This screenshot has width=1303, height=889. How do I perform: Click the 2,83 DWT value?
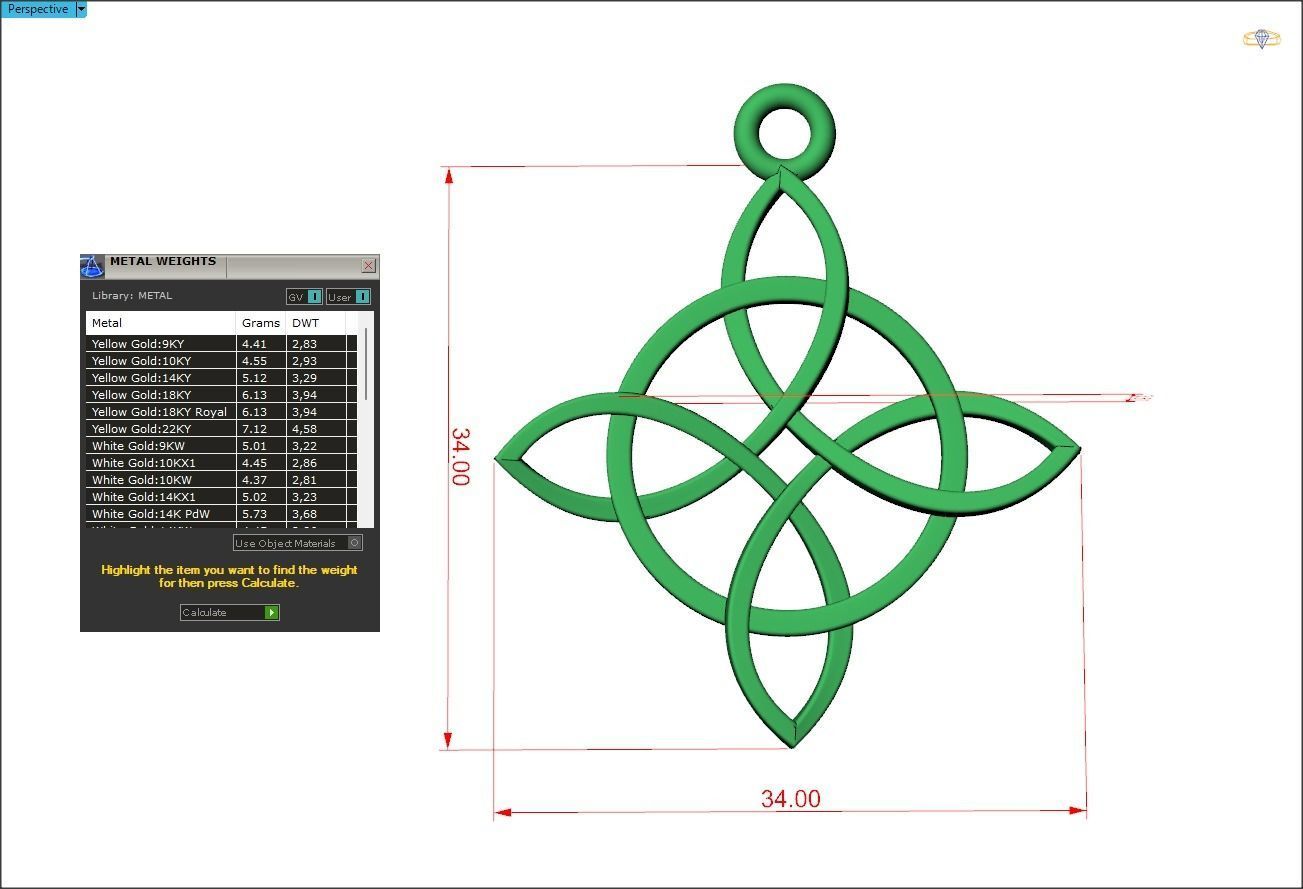304,344
